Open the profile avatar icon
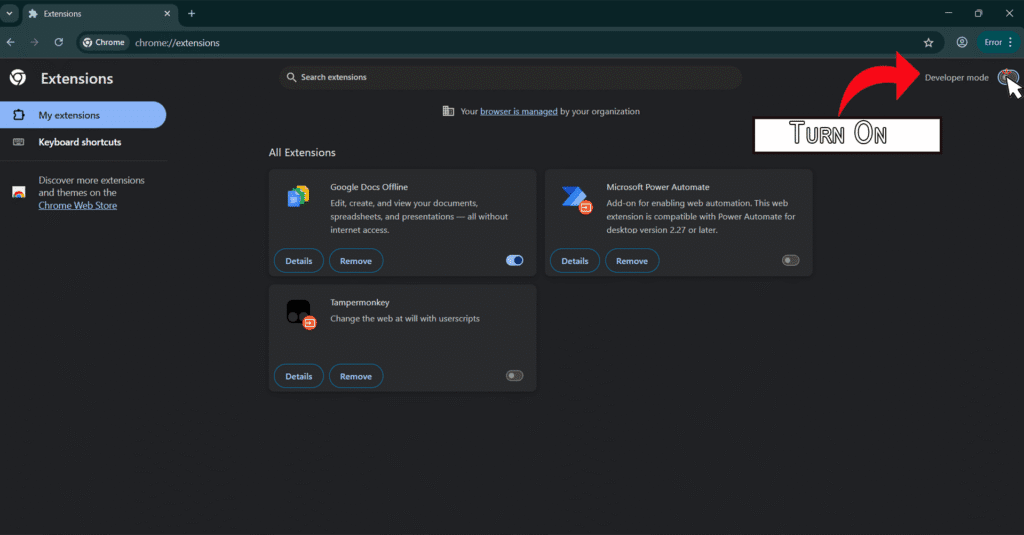1024x535 pixels. [x=962, y=42]
